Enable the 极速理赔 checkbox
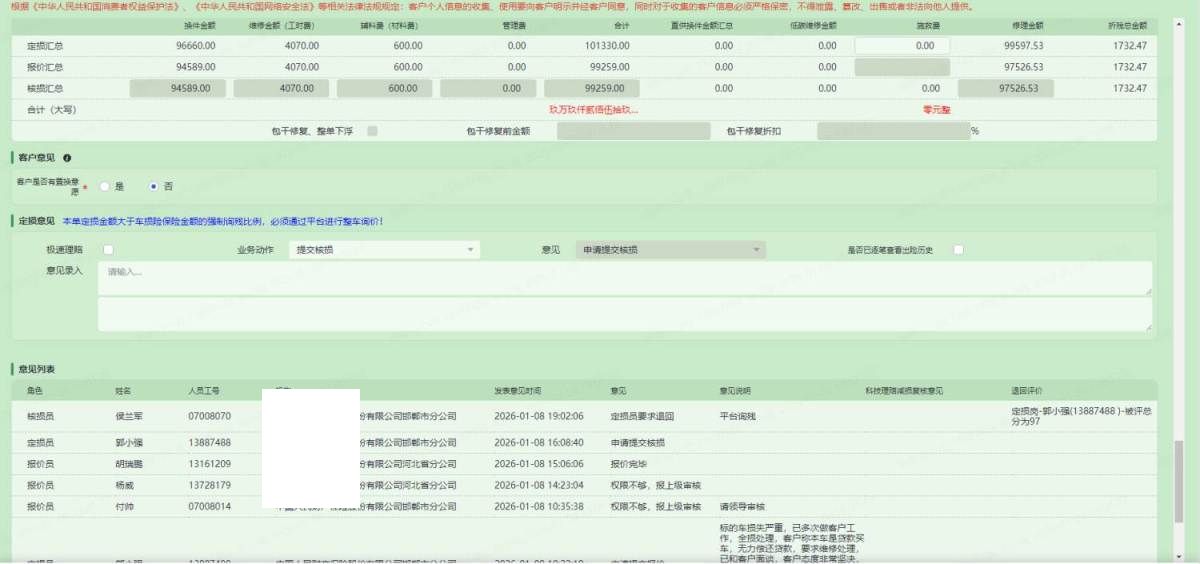This screenshot has width=1200, height=564. point(108,250)
